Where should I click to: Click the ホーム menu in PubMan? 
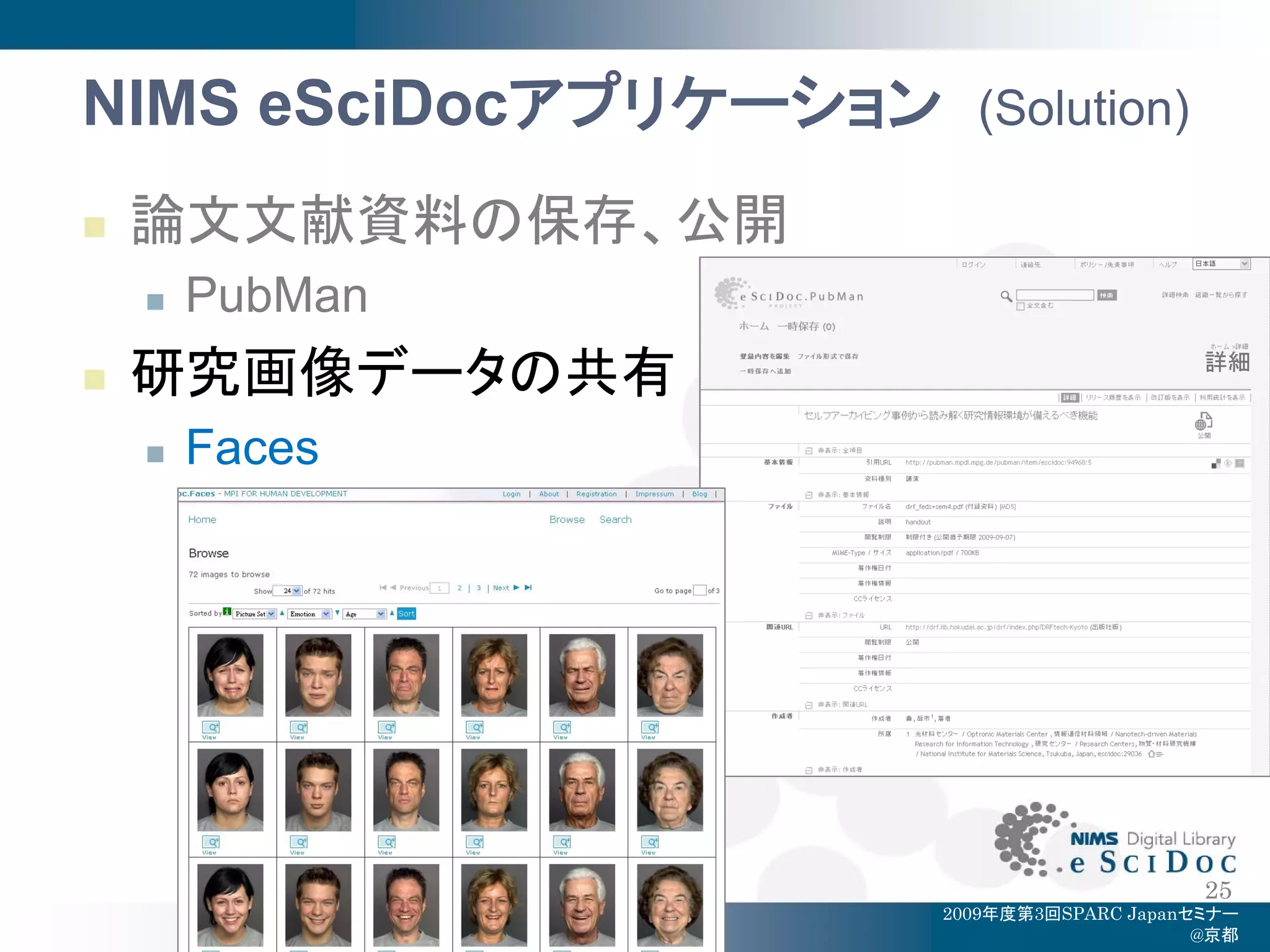753,326
